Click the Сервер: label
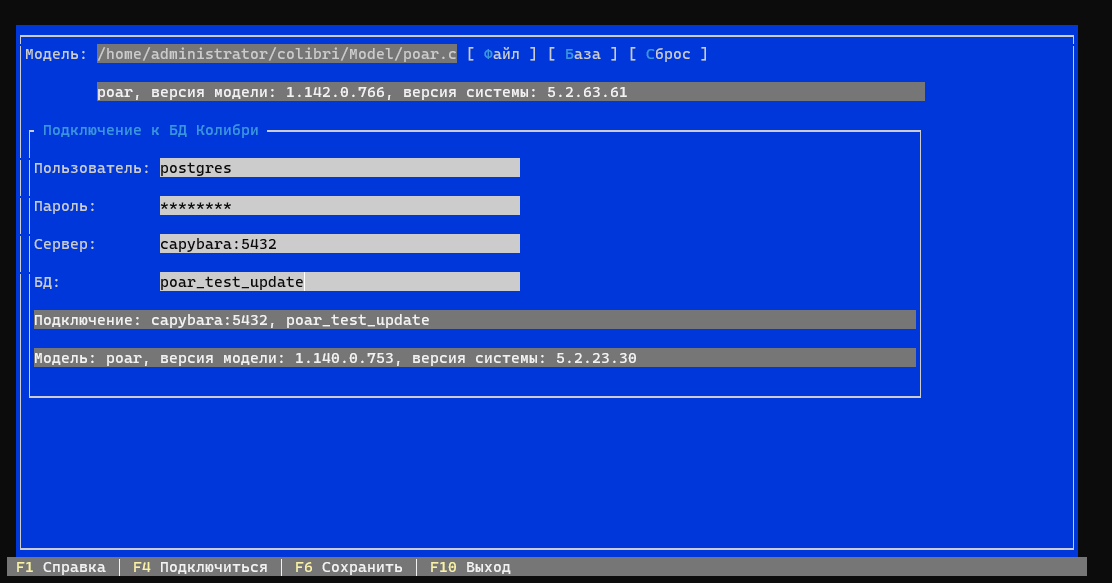Image resolution: width=1112 pixels, height=583 pixels. 65,244
